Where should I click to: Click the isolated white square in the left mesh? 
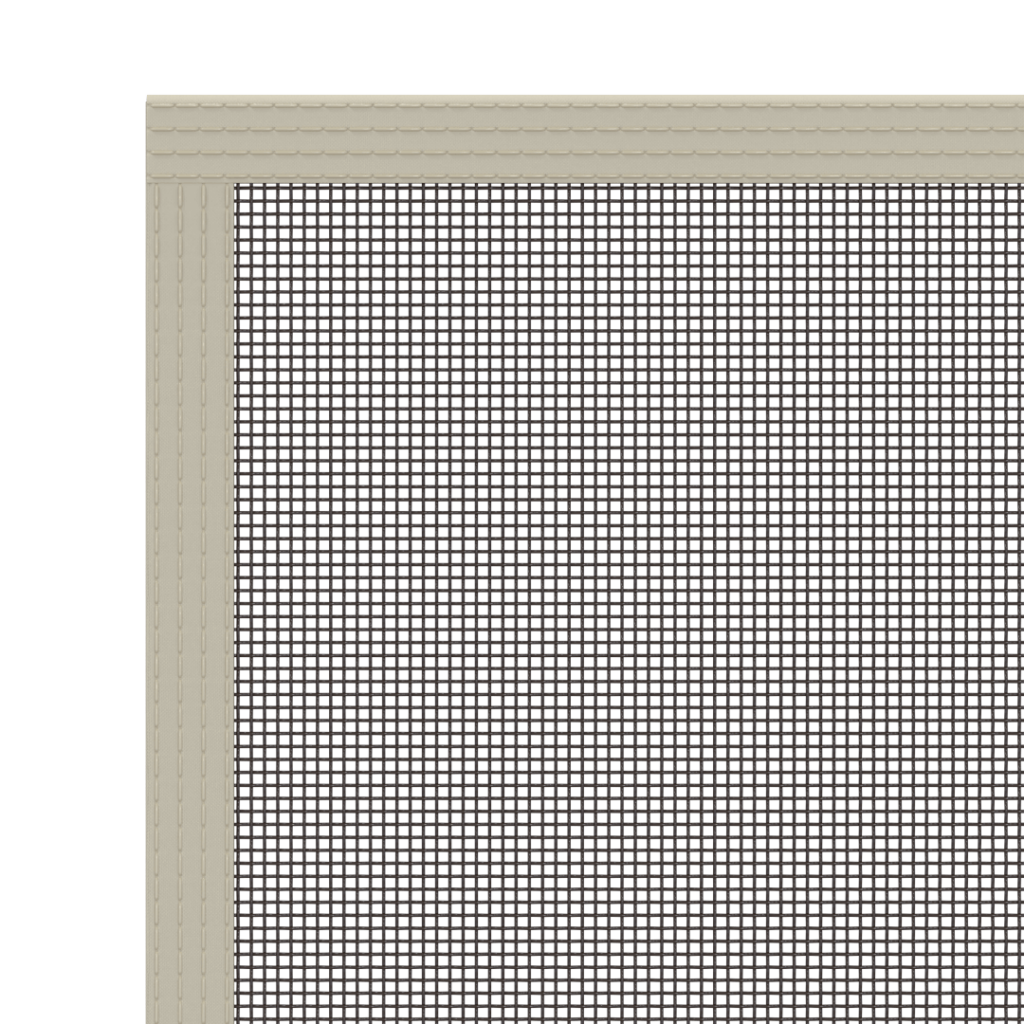point(351,727)
